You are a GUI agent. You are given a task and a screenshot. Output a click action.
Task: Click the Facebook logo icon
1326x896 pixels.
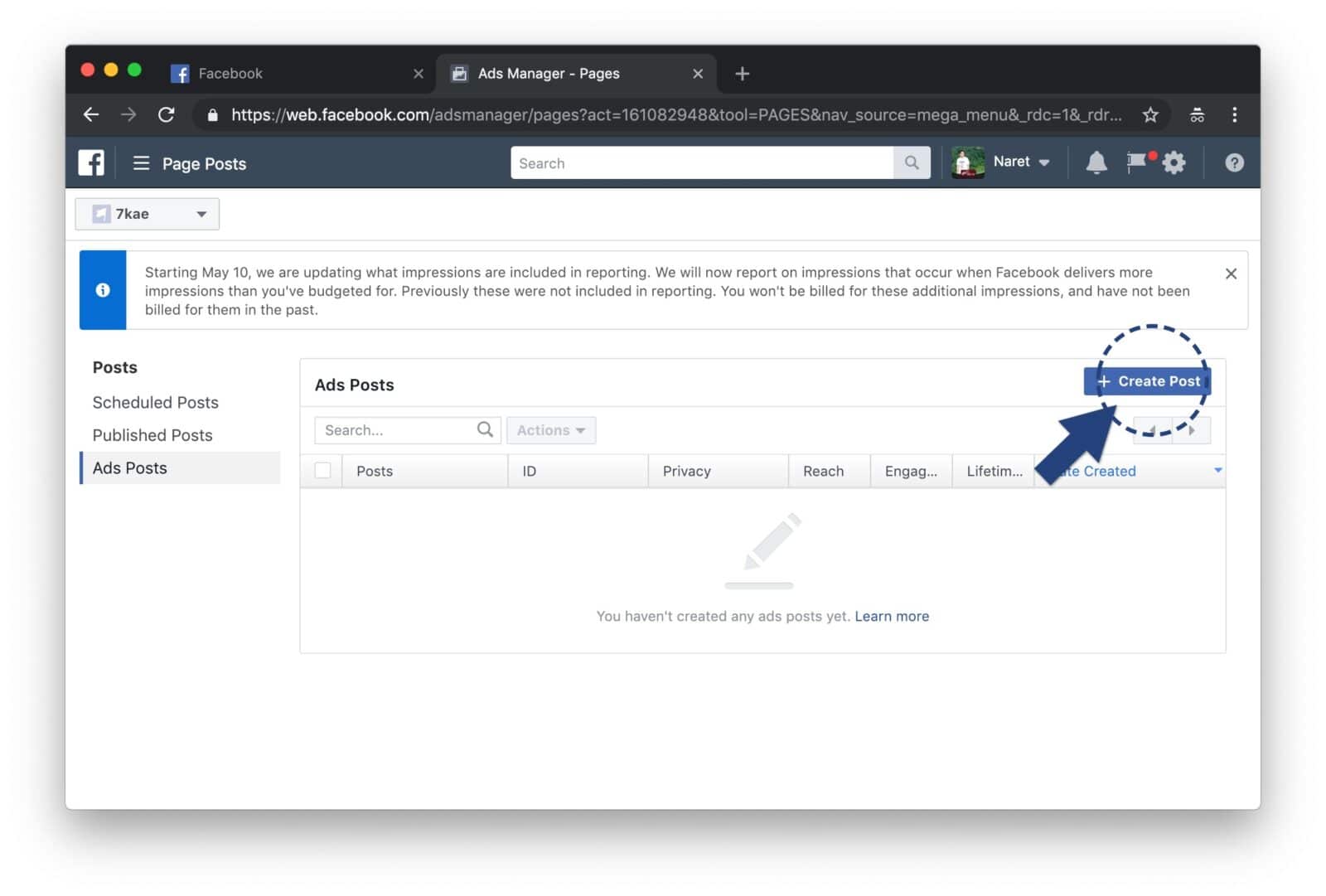91,163
